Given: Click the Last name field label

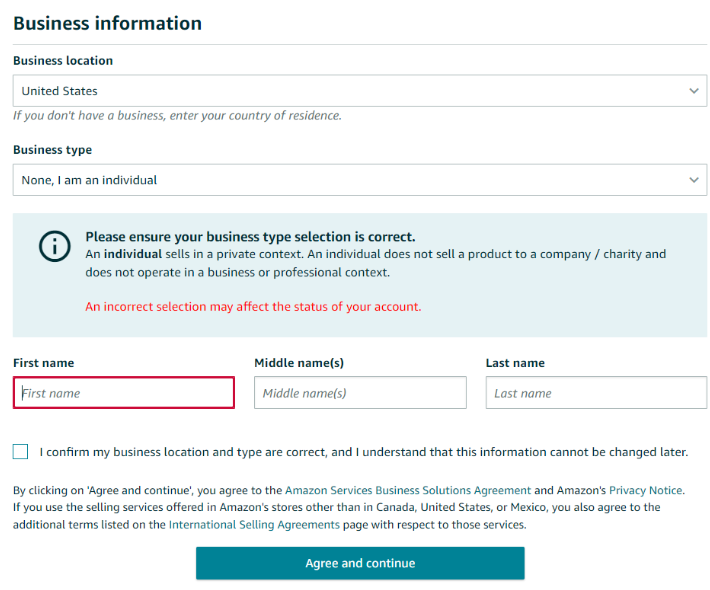Looking at the screenshot, I should [515, 363].
